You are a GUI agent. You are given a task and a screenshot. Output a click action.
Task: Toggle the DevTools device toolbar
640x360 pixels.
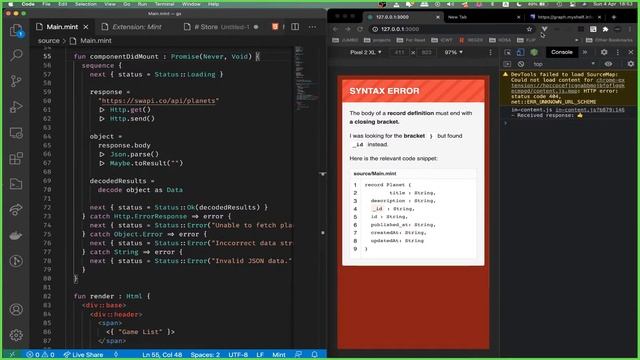click(x=520, y=52)
